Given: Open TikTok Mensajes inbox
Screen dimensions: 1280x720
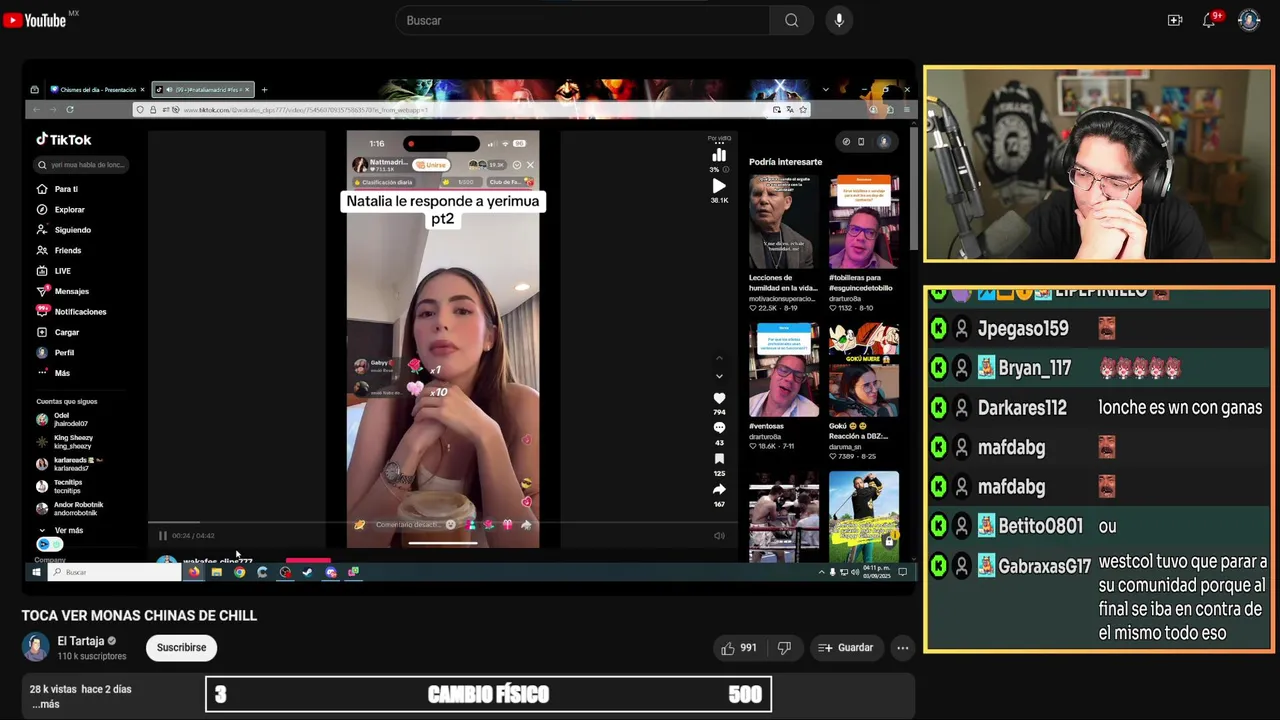Looking at the screenshot, I should tap(63, 291).
